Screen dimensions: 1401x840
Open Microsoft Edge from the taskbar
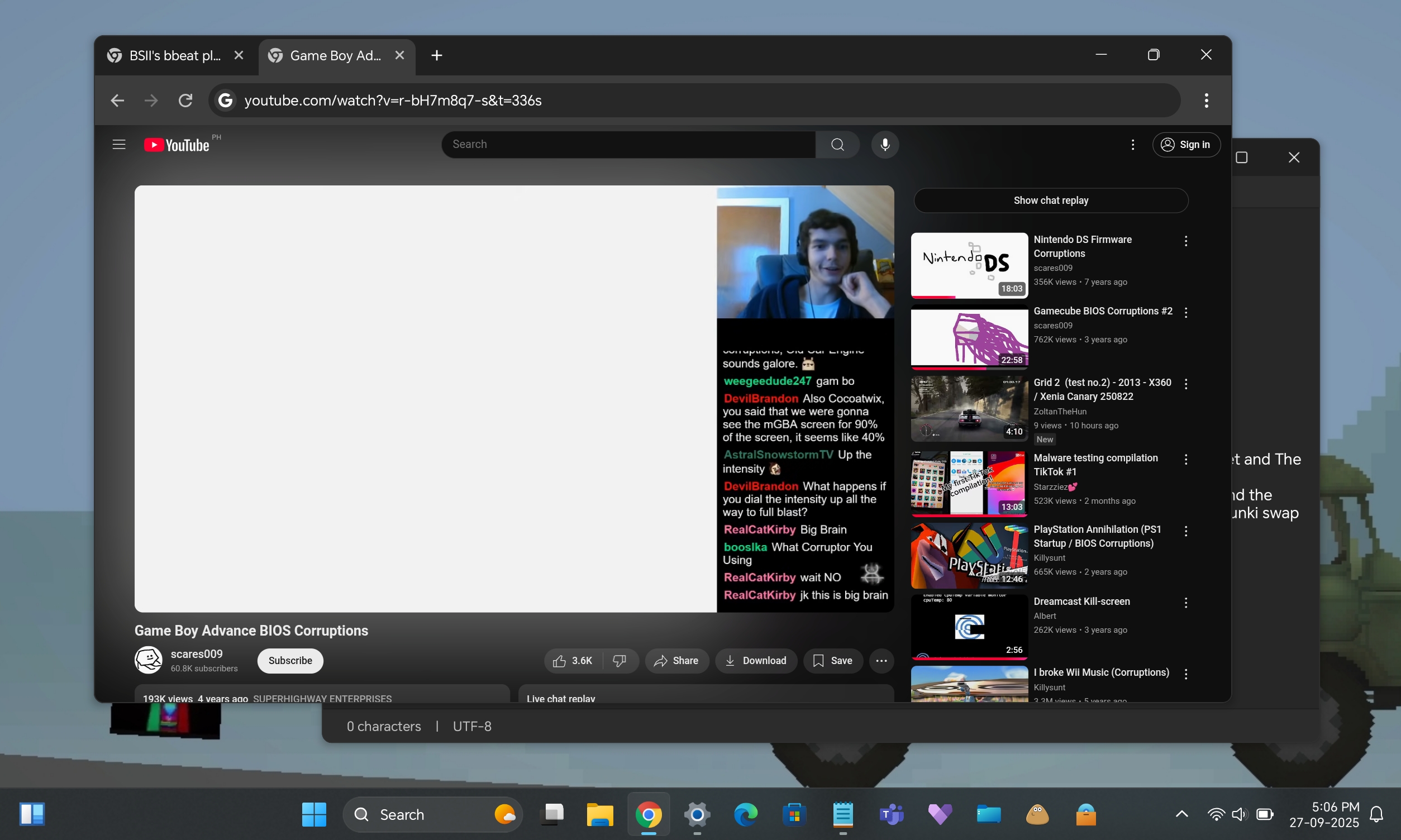point(746,814)
